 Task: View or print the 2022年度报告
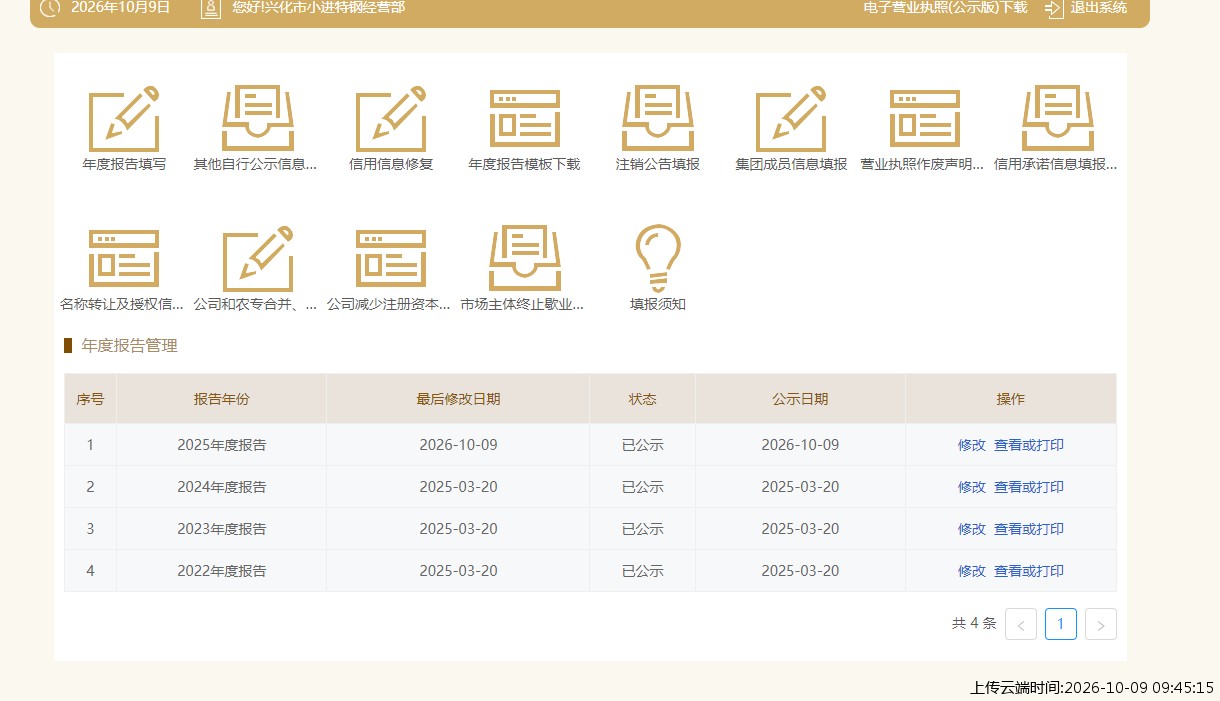[x=1029, y=571]
